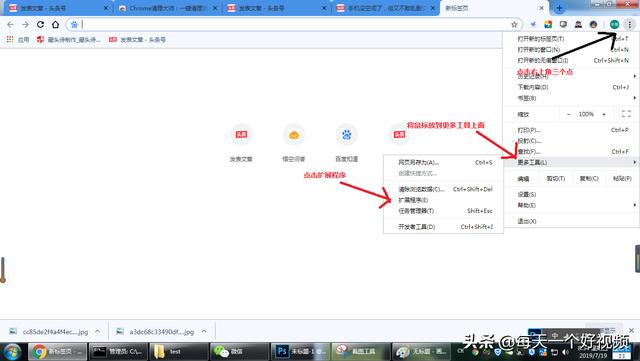Image resolution: width=640 pixels, height=361 pixels.
Task: Open the 发表文章 shortcut tile
Action: tap(241, 143)
